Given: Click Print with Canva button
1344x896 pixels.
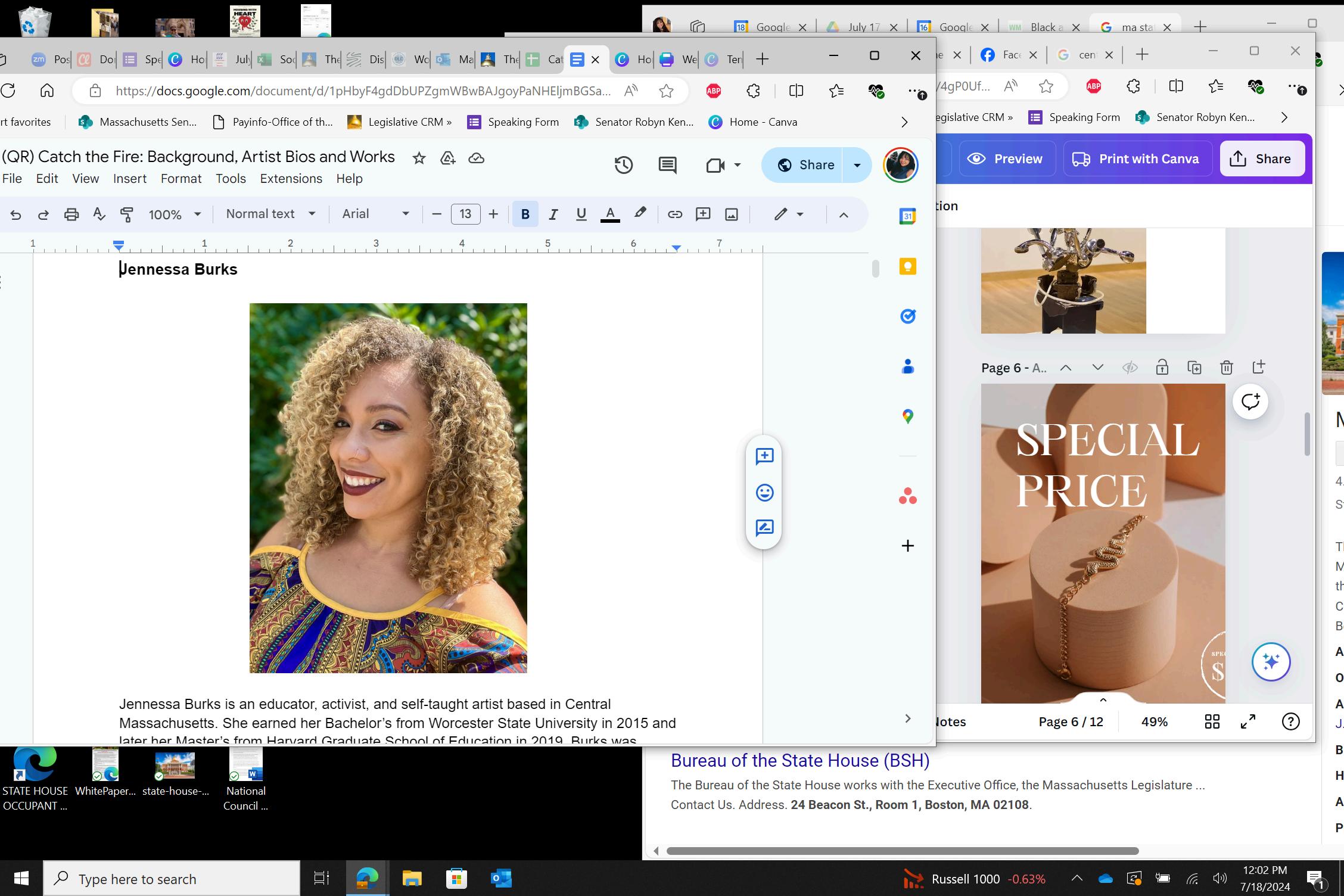Looking at the screenshot, I should [1137, 159].
